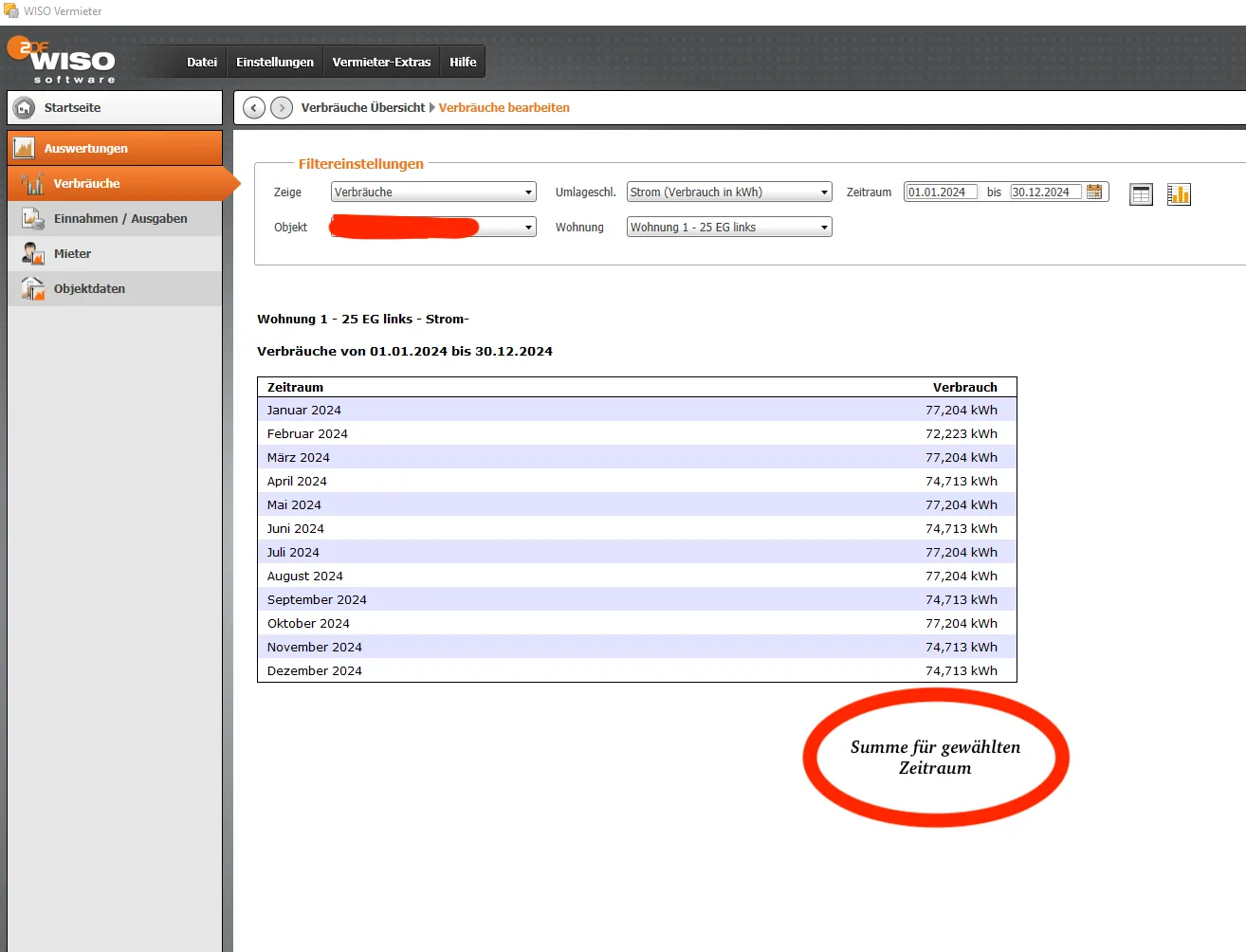Screen dimensions: 1246x952
Task: Expand the Wohnung dropdown selector
Action: coord(824,228)
